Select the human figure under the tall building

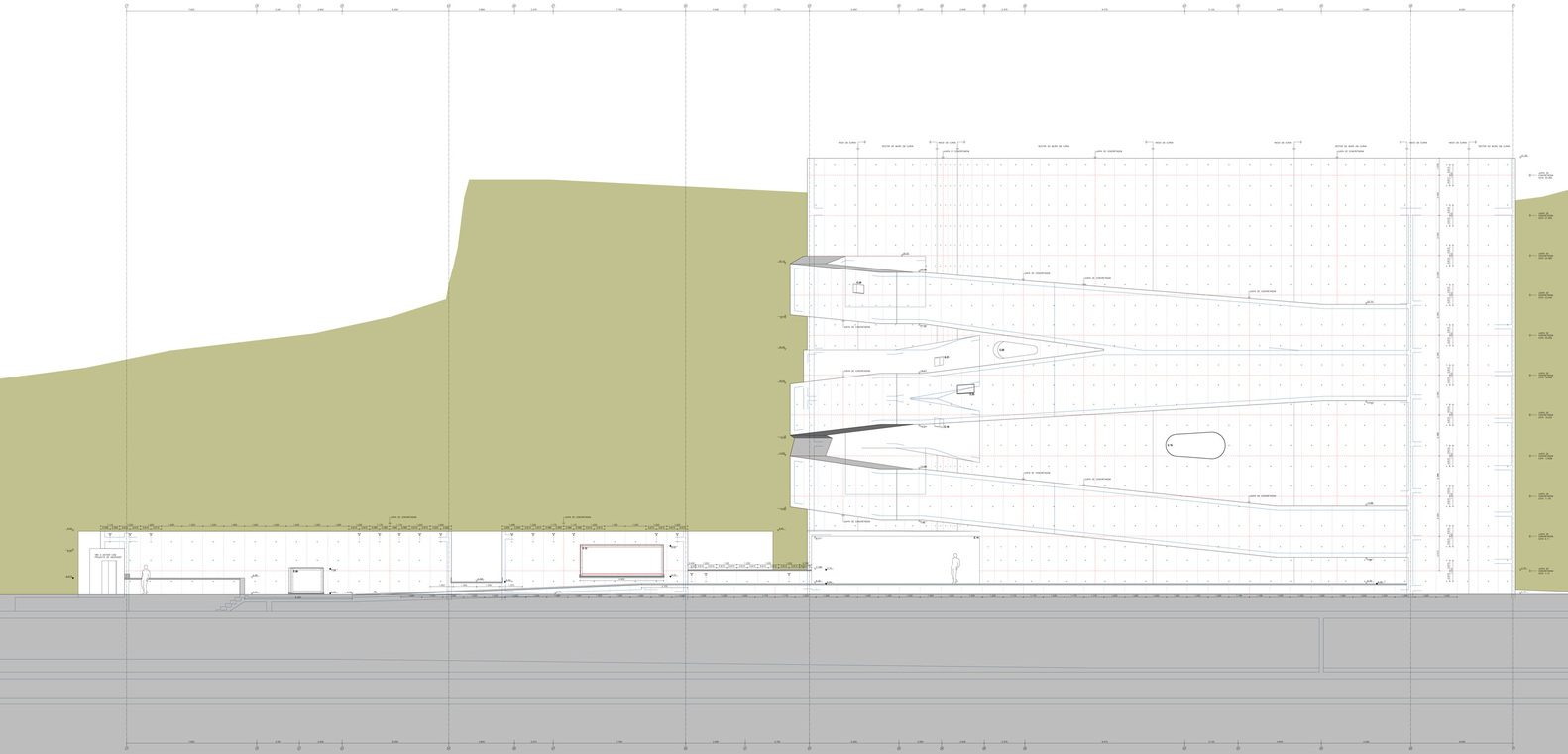[955, 567]
